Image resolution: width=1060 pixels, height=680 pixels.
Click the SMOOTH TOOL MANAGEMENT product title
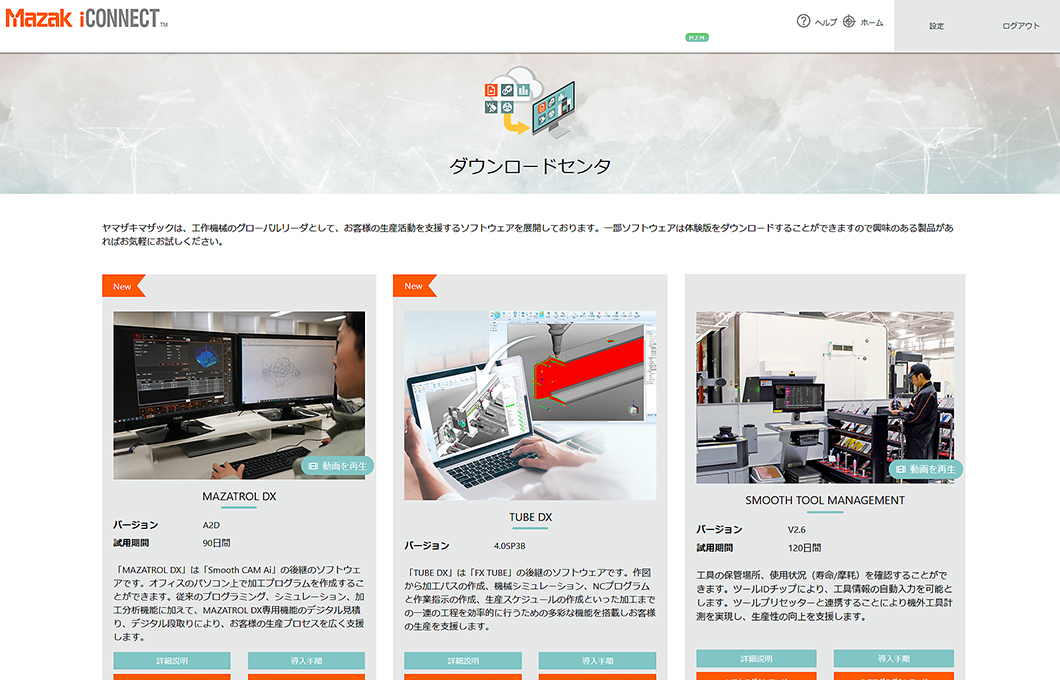(x=825, y=500)
